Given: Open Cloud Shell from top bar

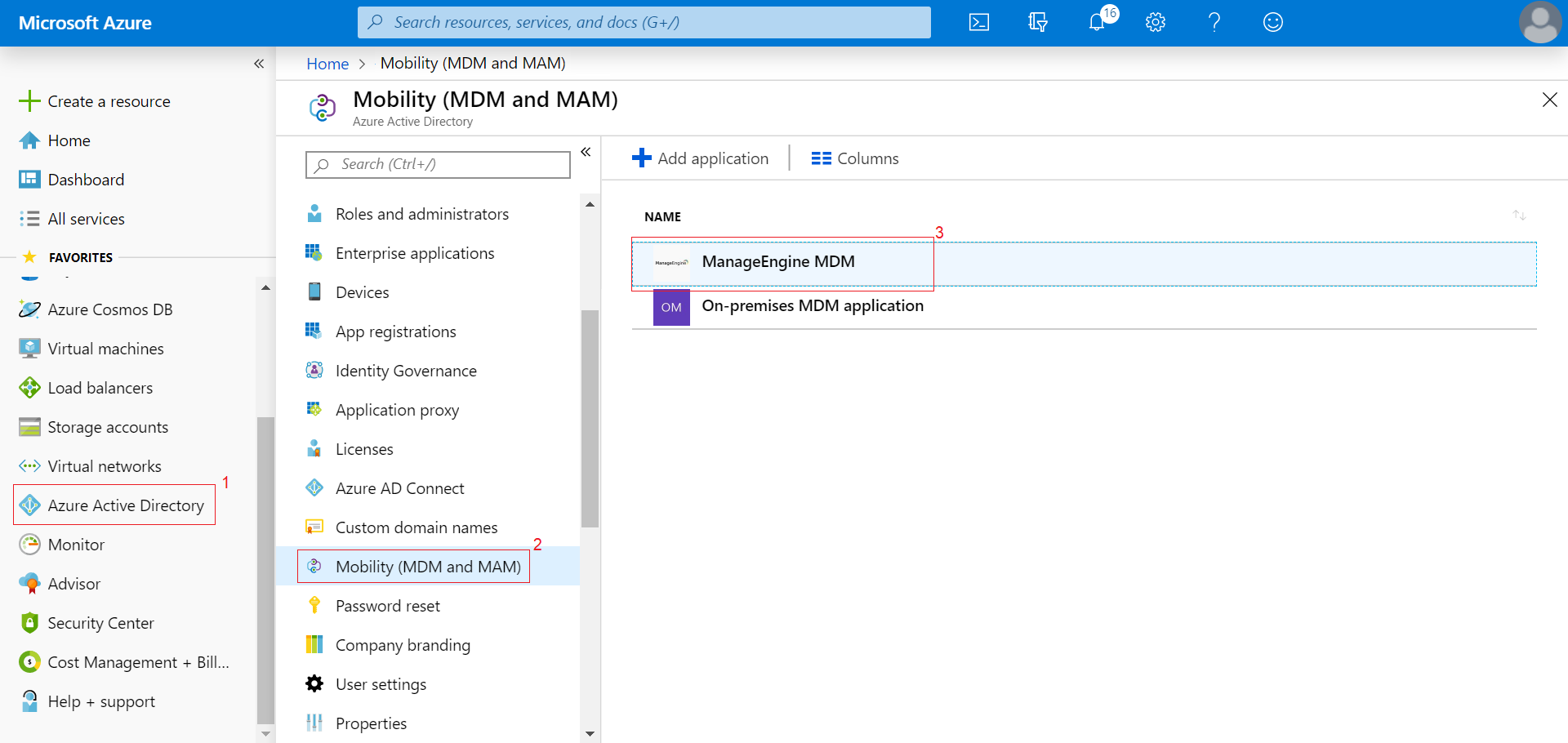Looking at the screenshot, I should (978, 22).
